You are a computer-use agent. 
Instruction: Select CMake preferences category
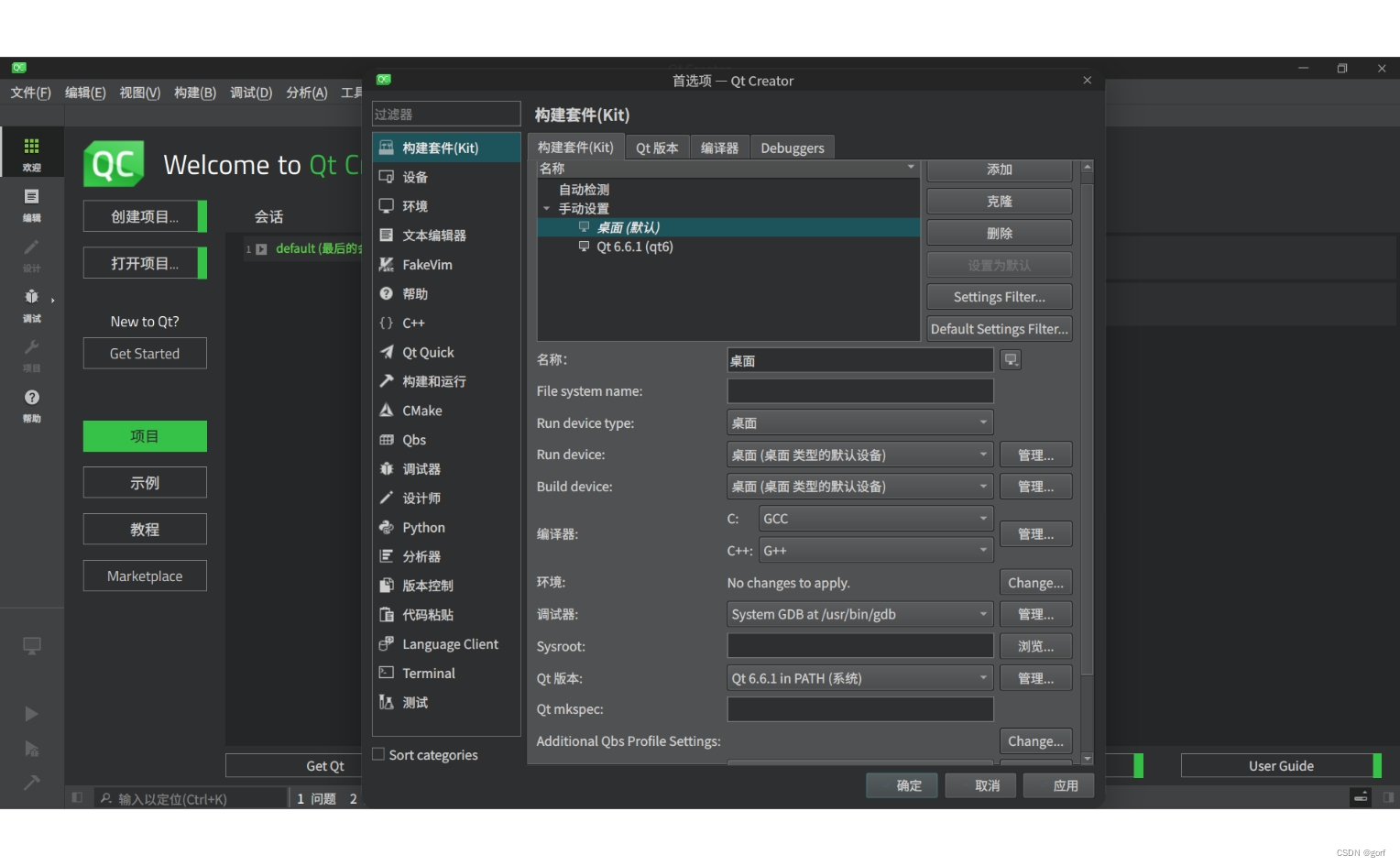point(446,411)
